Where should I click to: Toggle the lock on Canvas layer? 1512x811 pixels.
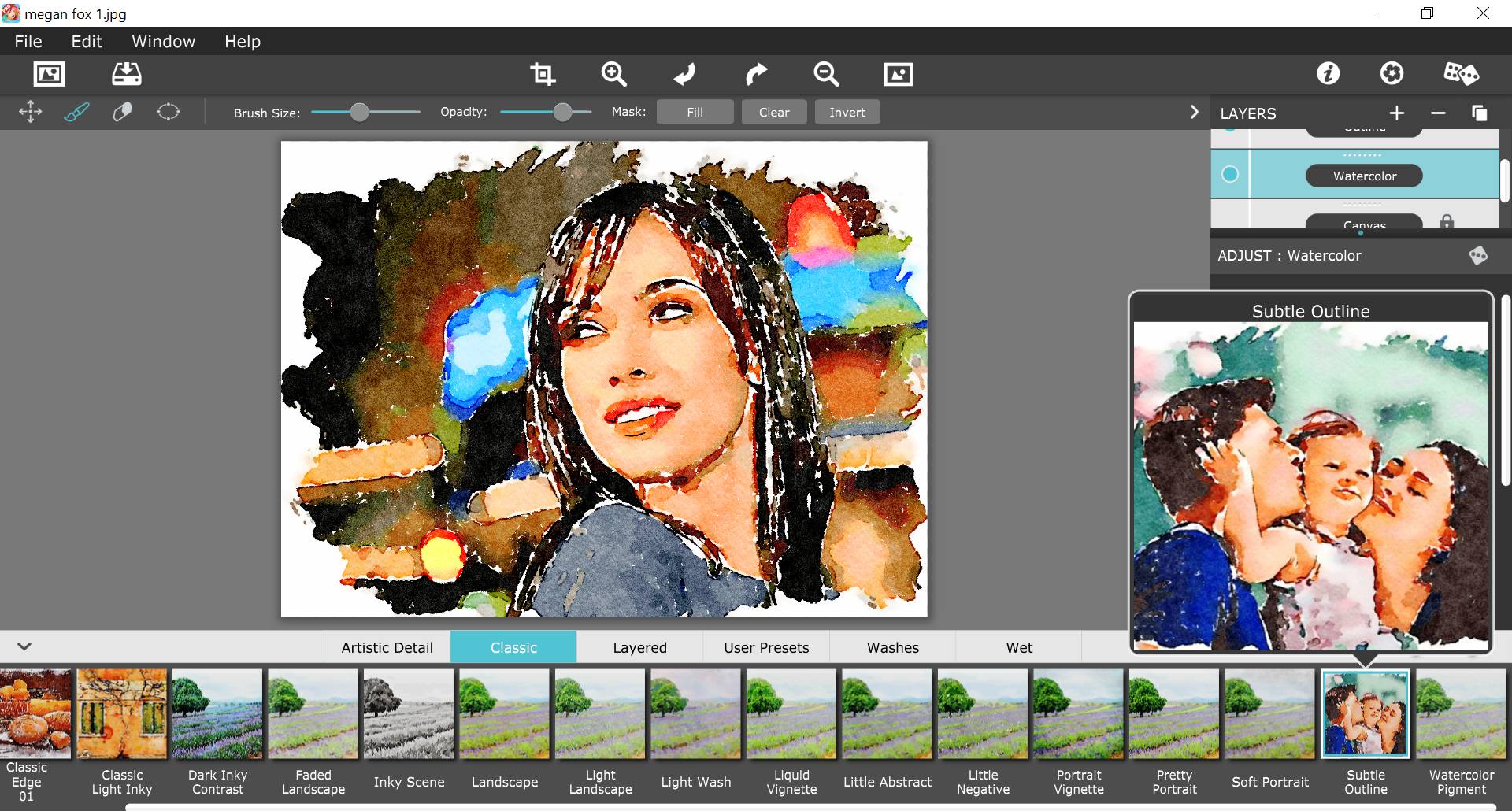click(x=1447, y=222)
